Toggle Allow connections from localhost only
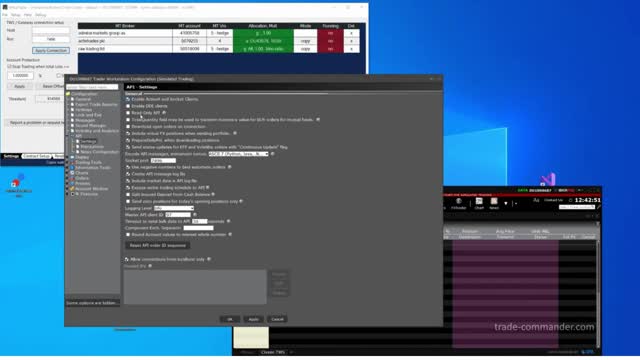 127,259
